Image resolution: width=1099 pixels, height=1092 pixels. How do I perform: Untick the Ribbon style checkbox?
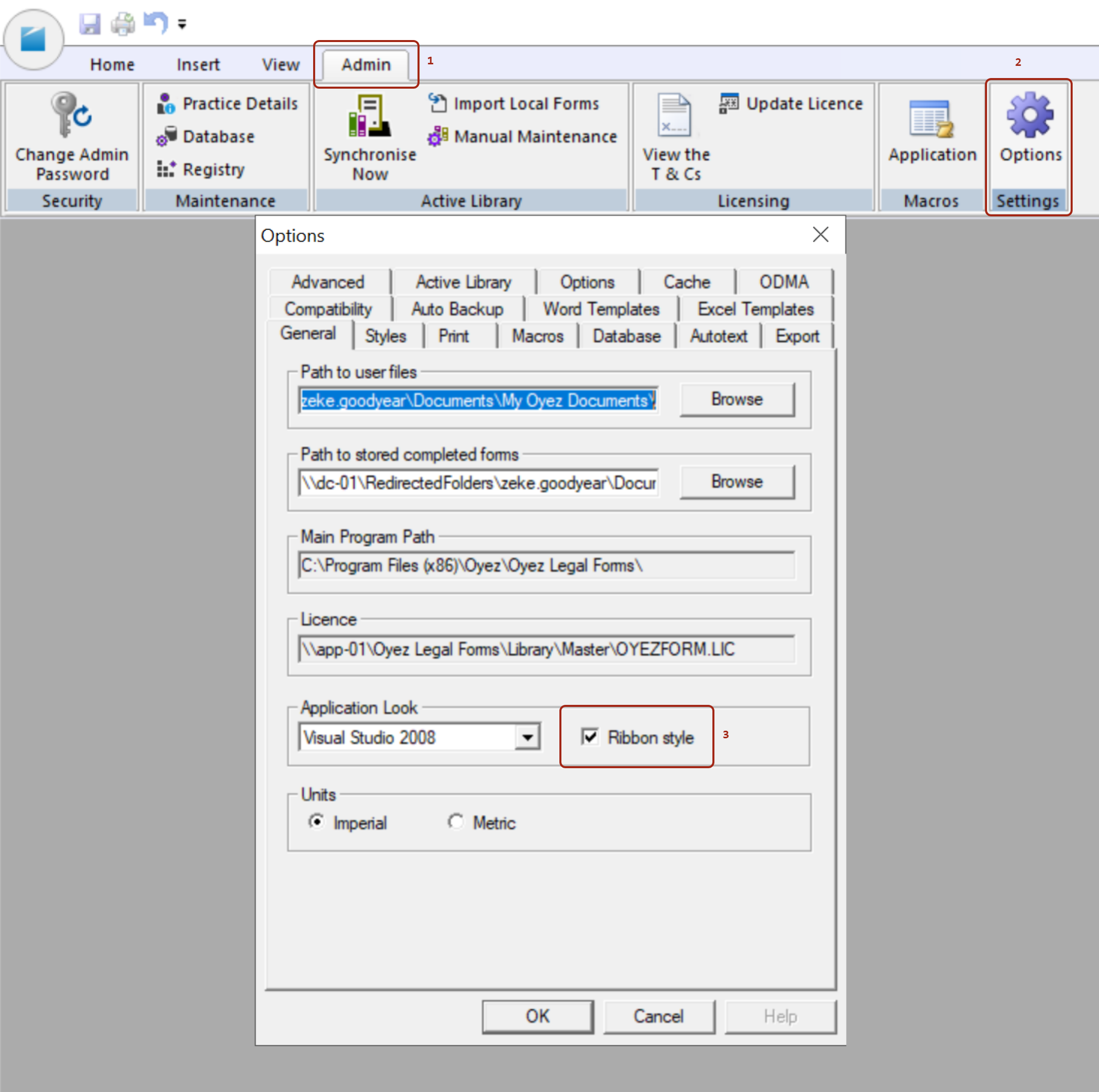tap(590, 737)
